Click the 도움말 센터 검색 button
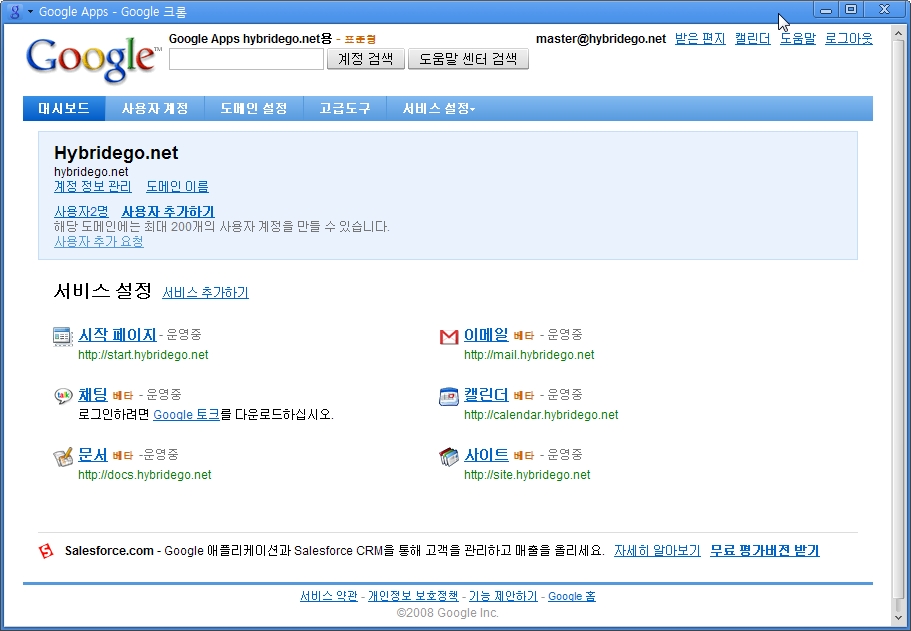This screenshot has width=911, height=631. [468, 59]
